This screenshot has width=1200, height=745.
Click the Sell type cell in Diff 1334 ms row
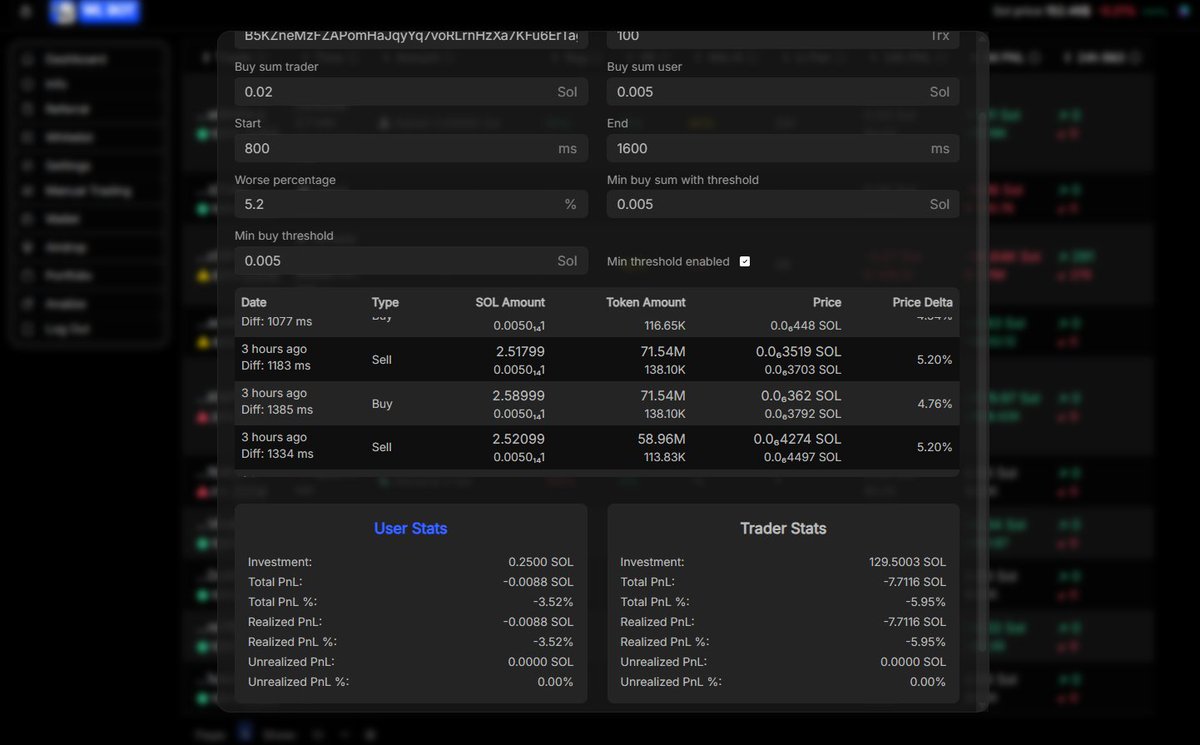[382, 447]
